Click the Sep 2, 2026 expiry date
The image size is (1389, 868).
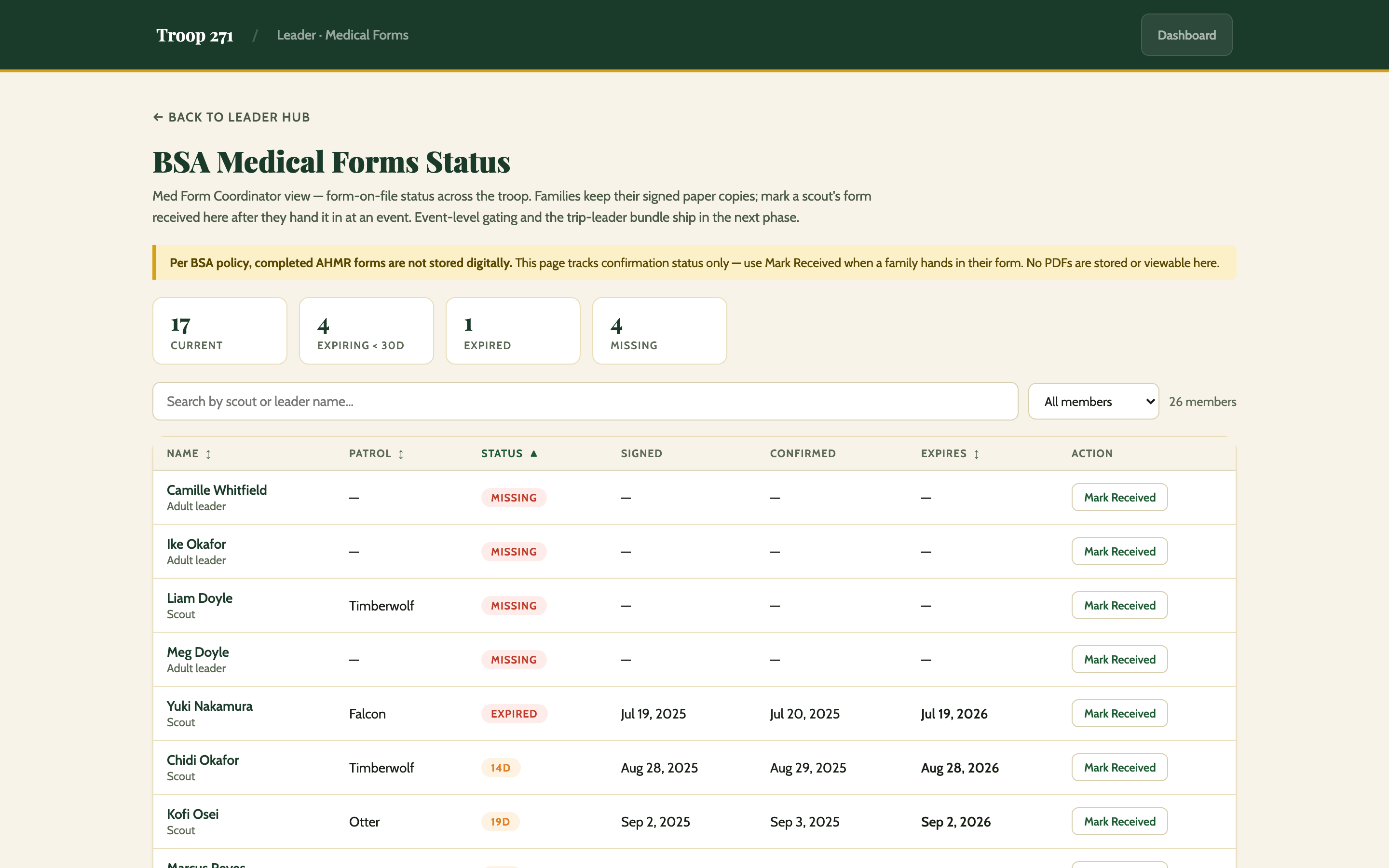coord(955,822)
